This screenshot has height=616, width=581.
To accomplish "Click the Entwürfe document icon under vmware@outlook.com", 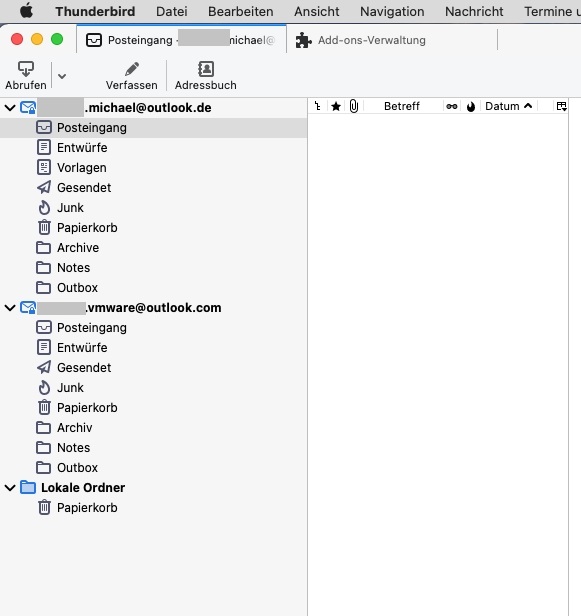I will [44, 347].
